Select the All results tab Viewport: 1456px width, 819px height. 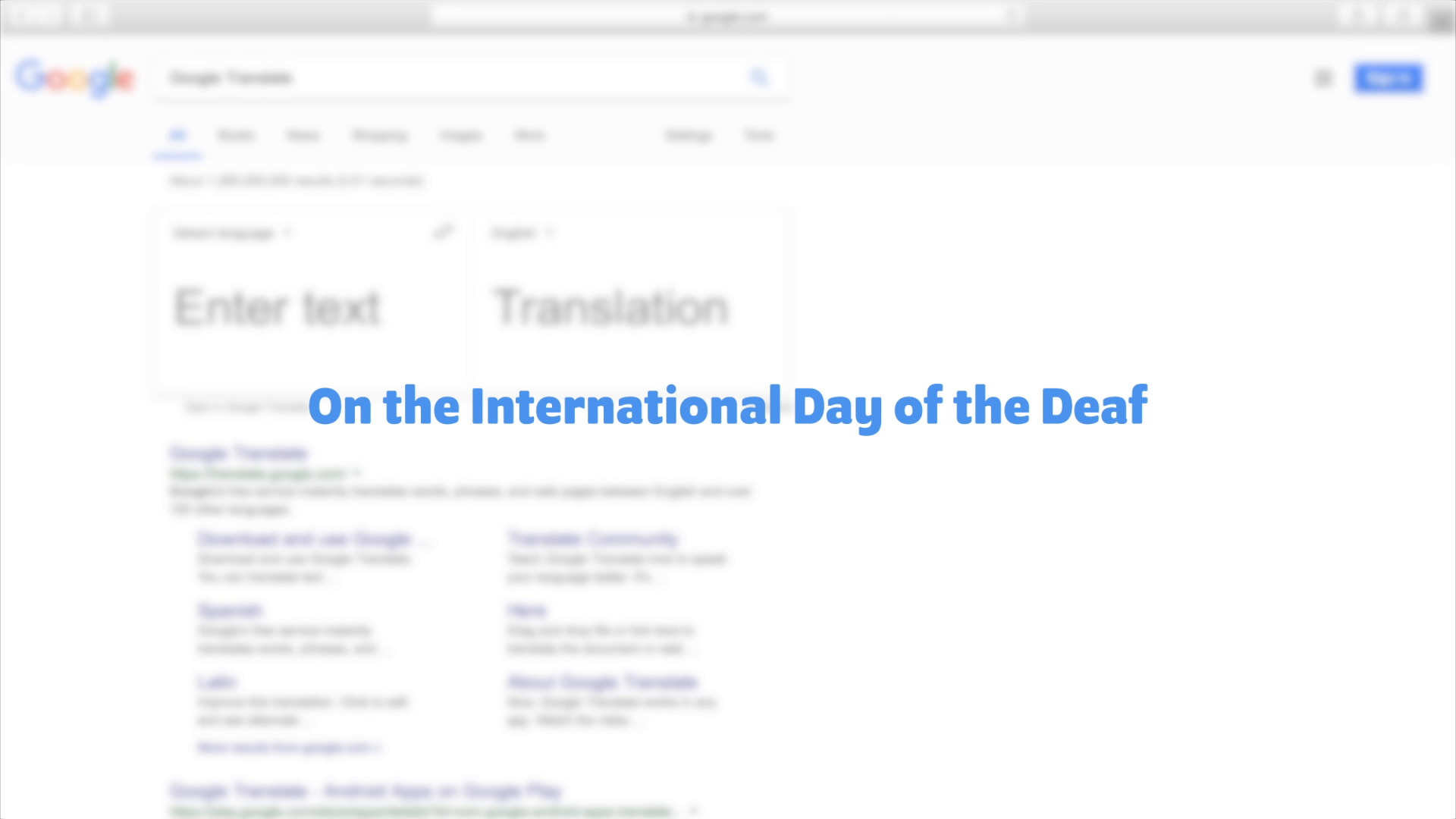click(177, 136)
